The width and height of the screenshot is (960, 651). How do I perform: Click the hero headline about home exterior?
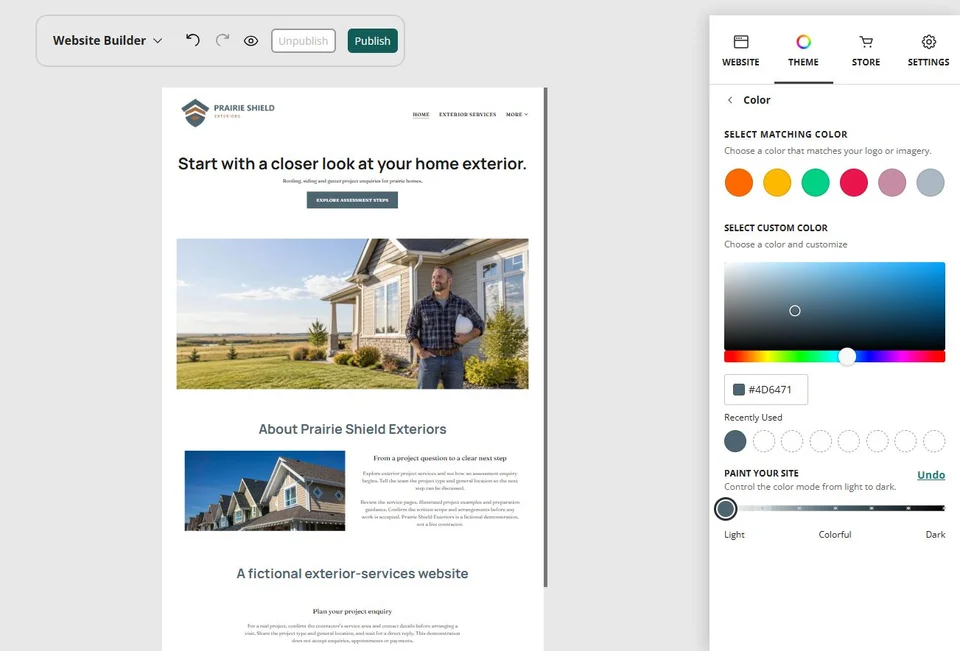pos(352,164)
